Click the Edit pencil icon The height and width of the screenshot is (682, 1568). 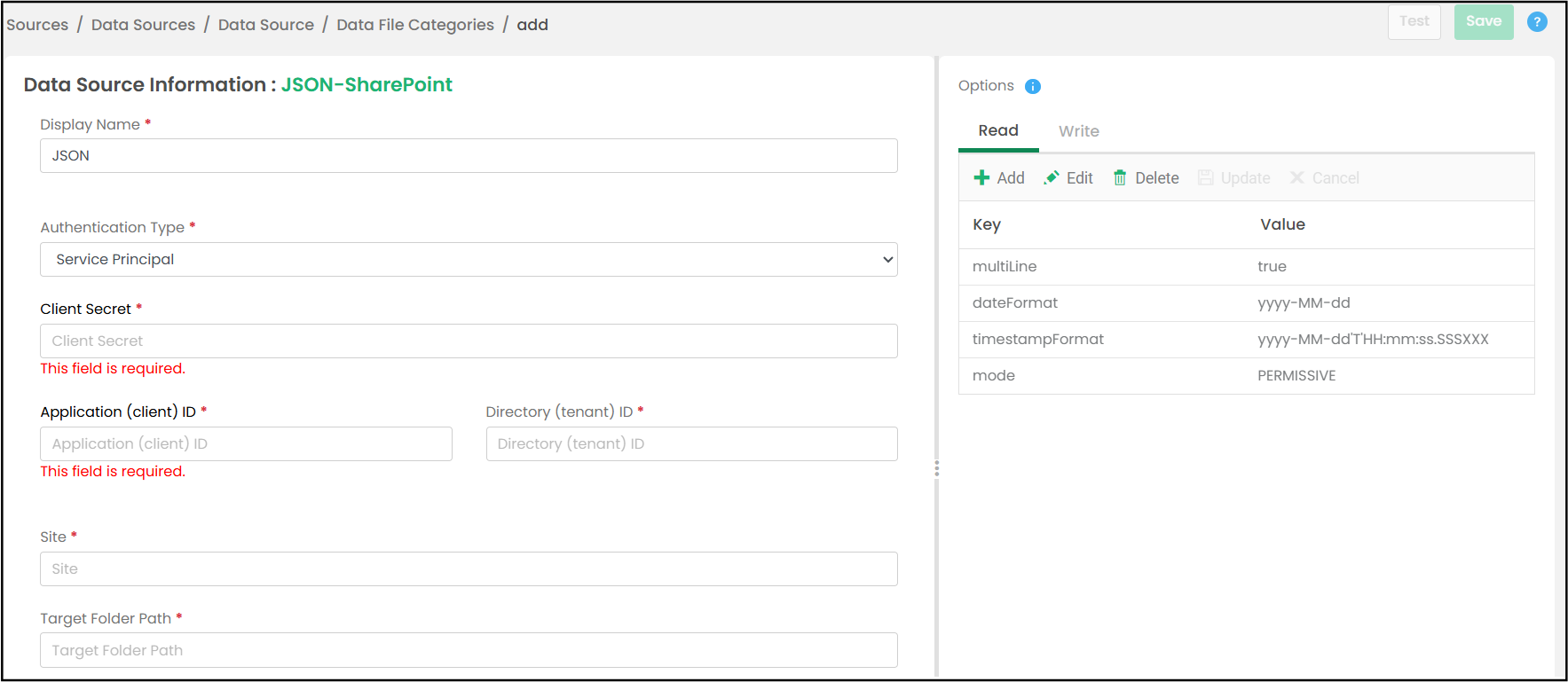click(x=1052, y=177)
